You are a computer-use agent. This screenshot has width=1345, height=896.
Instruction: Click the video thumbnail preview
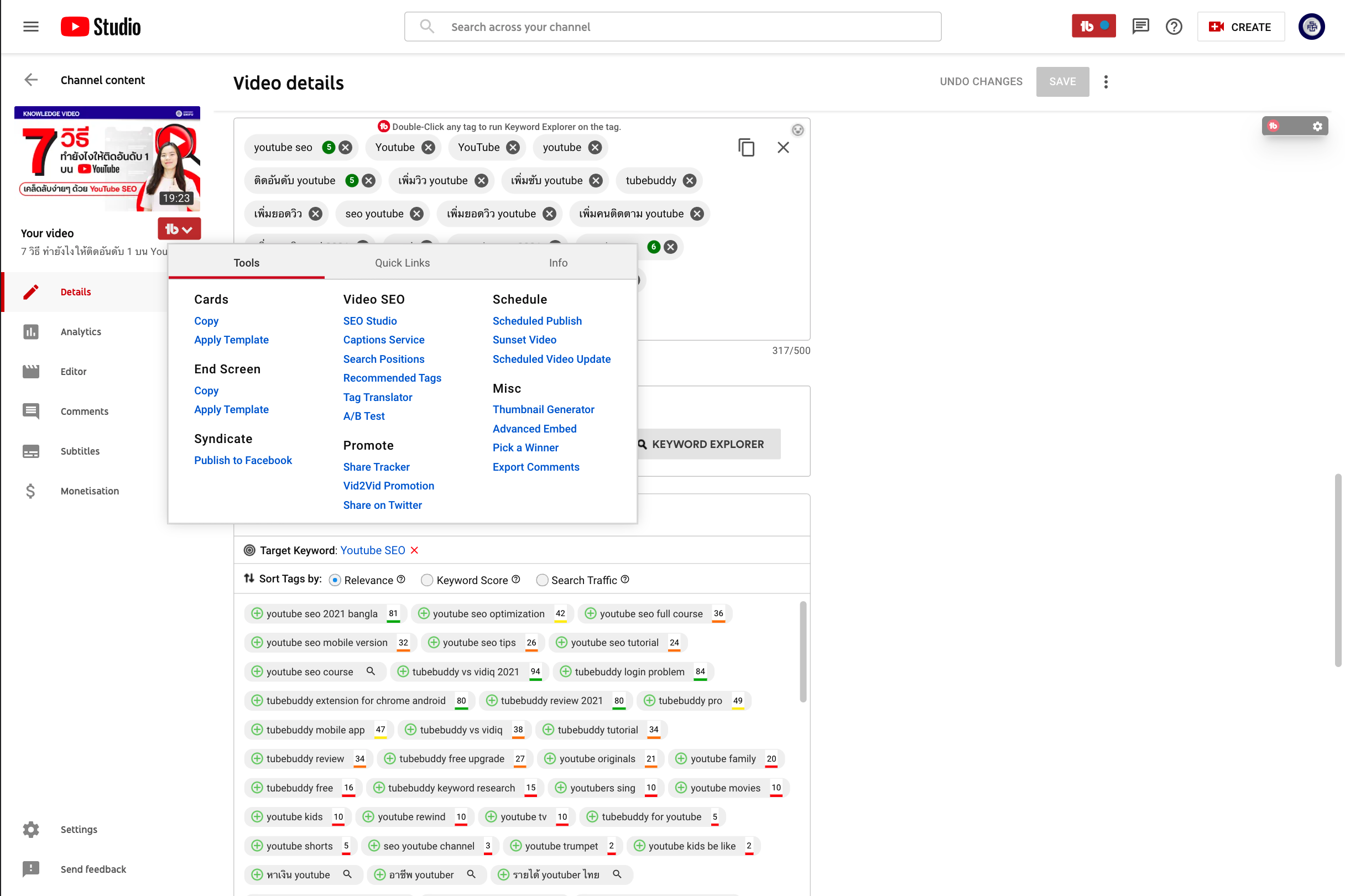click(x=107, y=159)
